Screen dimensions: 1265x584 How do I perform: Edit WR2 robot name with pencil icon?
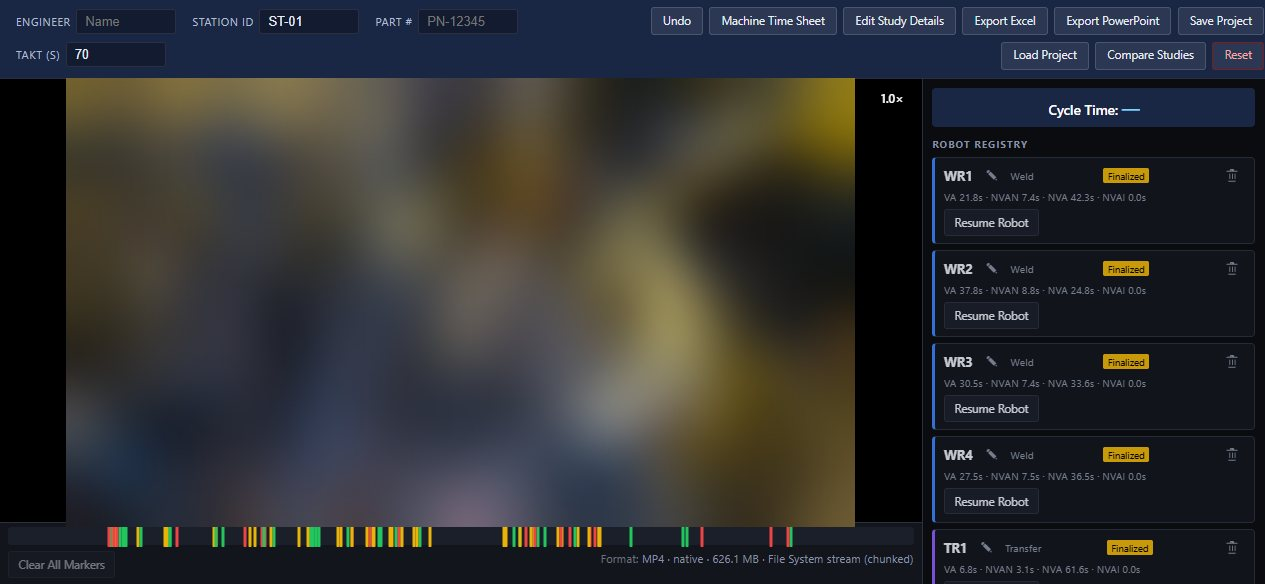pos(991,269)
